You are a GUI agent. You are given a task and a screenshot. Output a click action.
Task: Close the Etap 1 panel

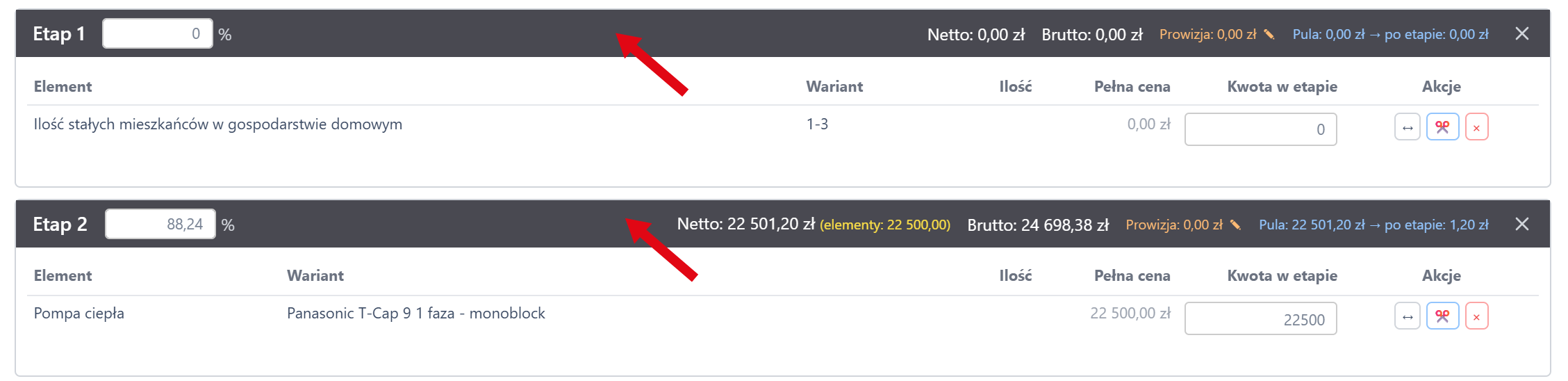[x=1521, y=34]
